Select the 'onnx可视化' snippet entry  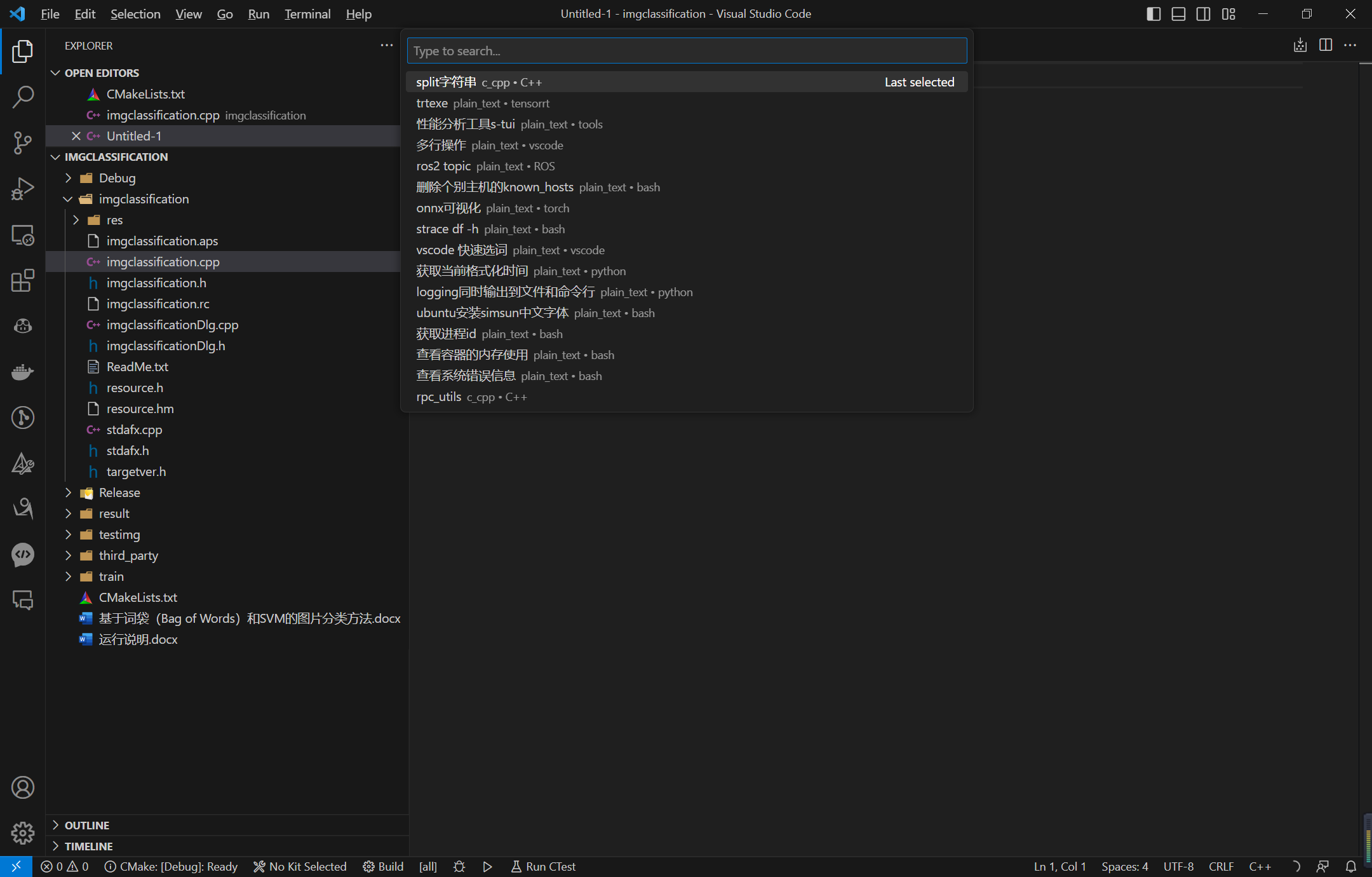pos(687,208)
